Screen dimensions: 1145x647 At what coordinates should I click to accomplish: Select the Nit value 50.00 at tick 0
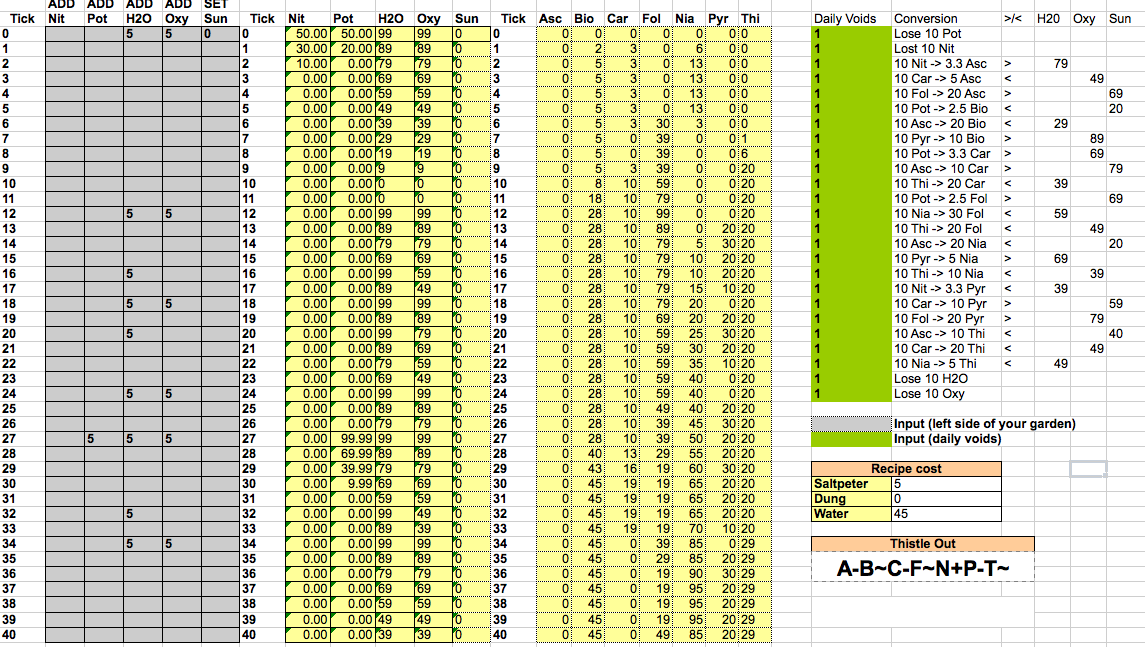coord(307,34)
